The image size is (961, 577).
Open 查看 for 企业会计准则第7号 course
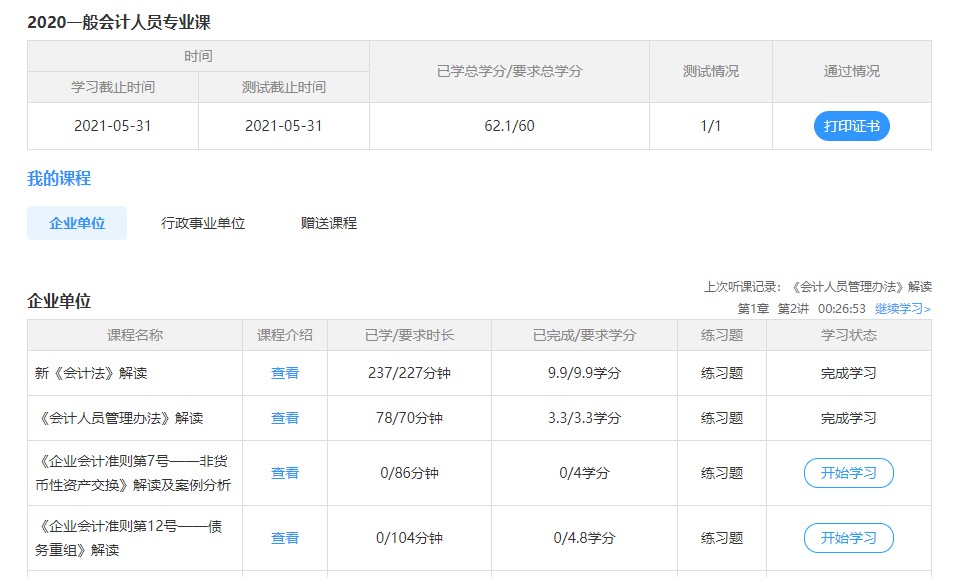[x=285, y=472]
